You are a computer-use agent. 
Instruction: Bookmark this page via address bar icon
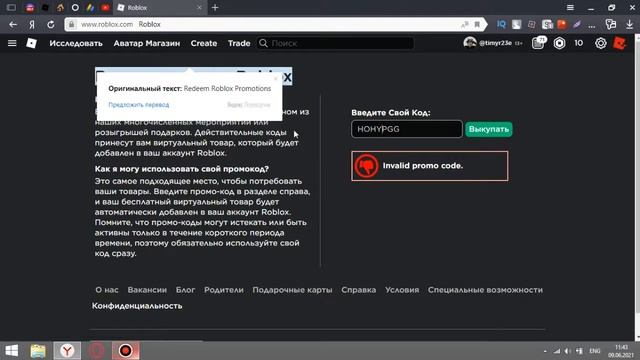pos(477,24)
